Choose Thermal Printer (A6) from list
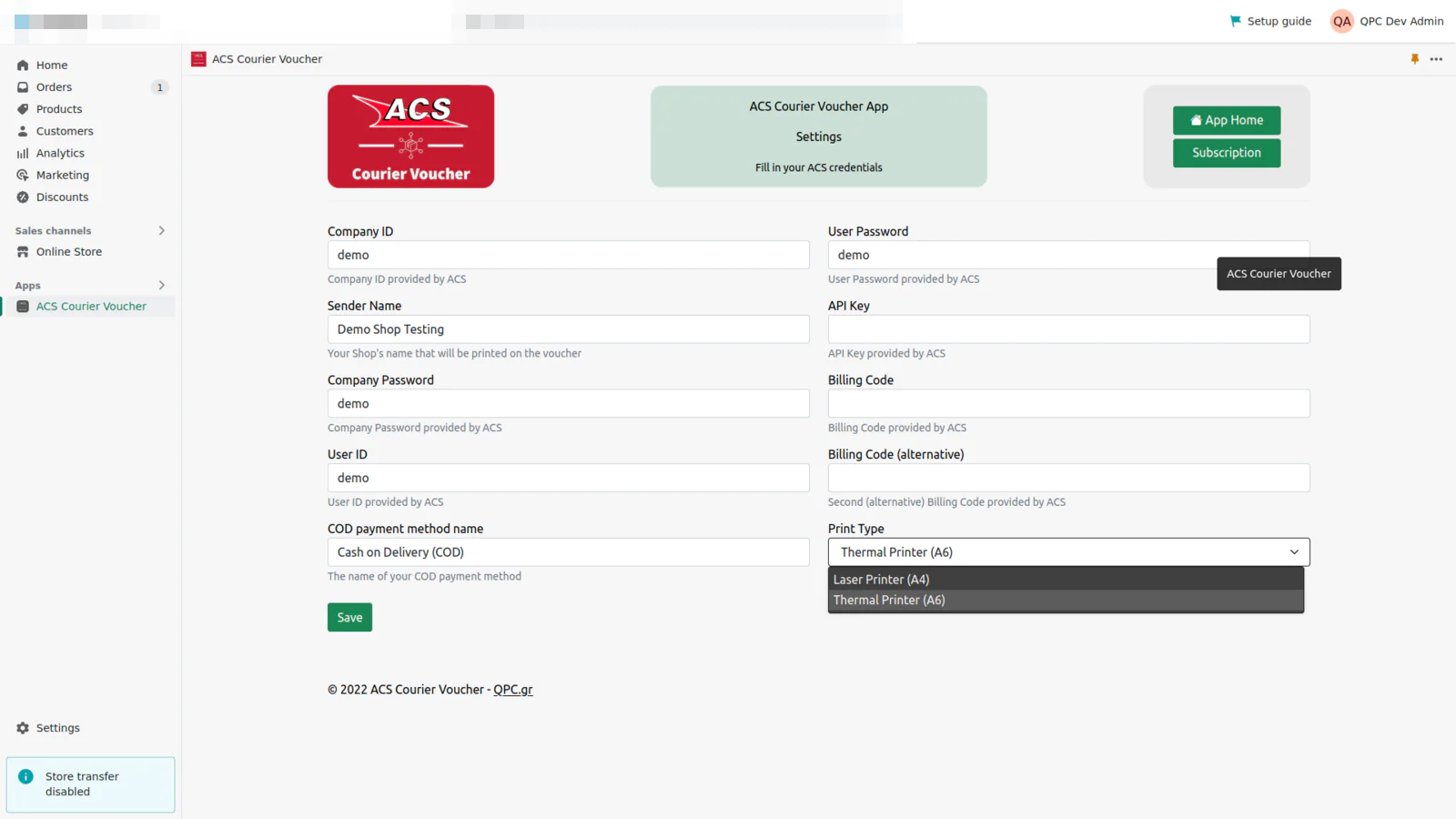1456x819 pixels. tap(889, 601)
